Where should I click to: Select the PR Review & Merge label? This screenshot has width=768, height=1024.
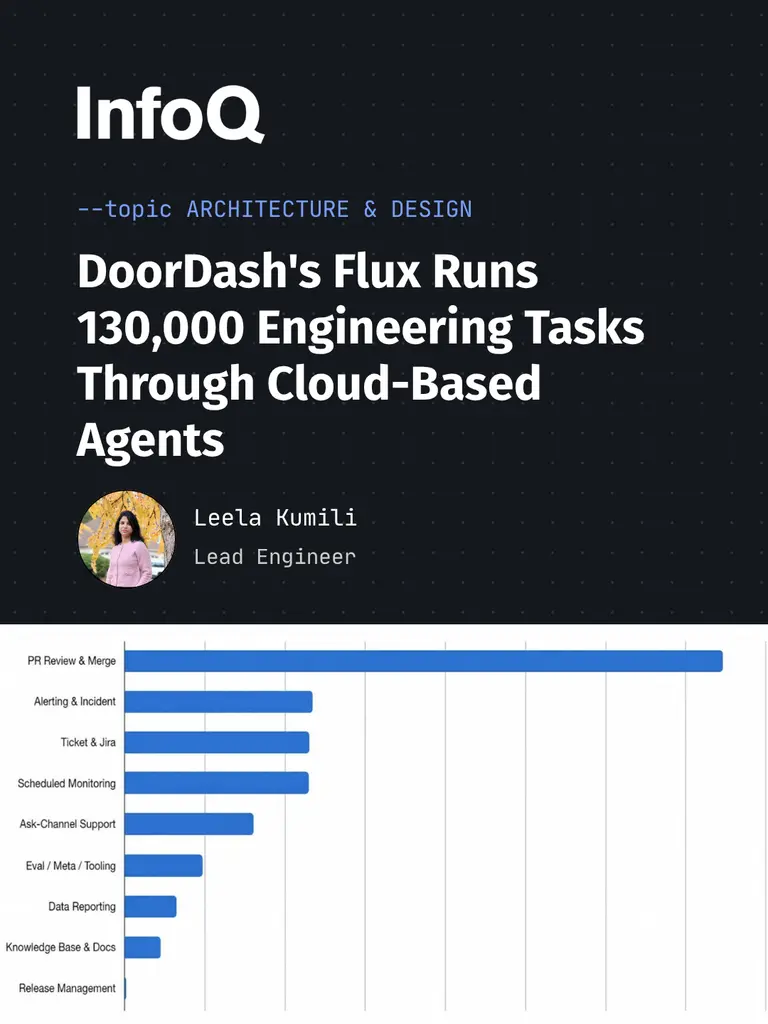tap(71, 661)
